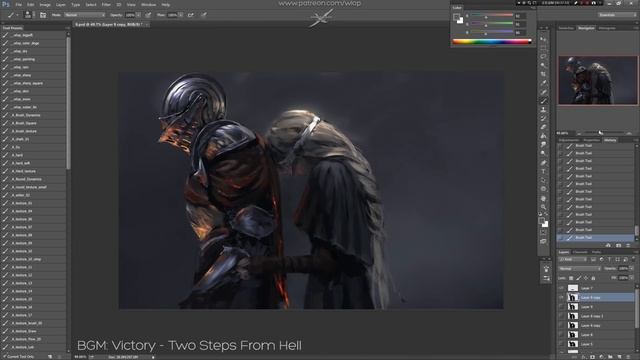Select the Quick Selection tool
The image size is (640, 360).
543,65
